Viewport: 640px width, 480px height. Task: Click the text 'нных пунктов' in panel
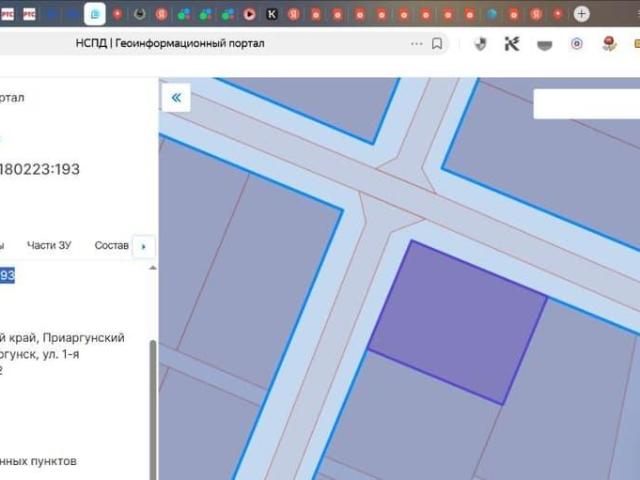pyautogui.click(x=38, y=462)
